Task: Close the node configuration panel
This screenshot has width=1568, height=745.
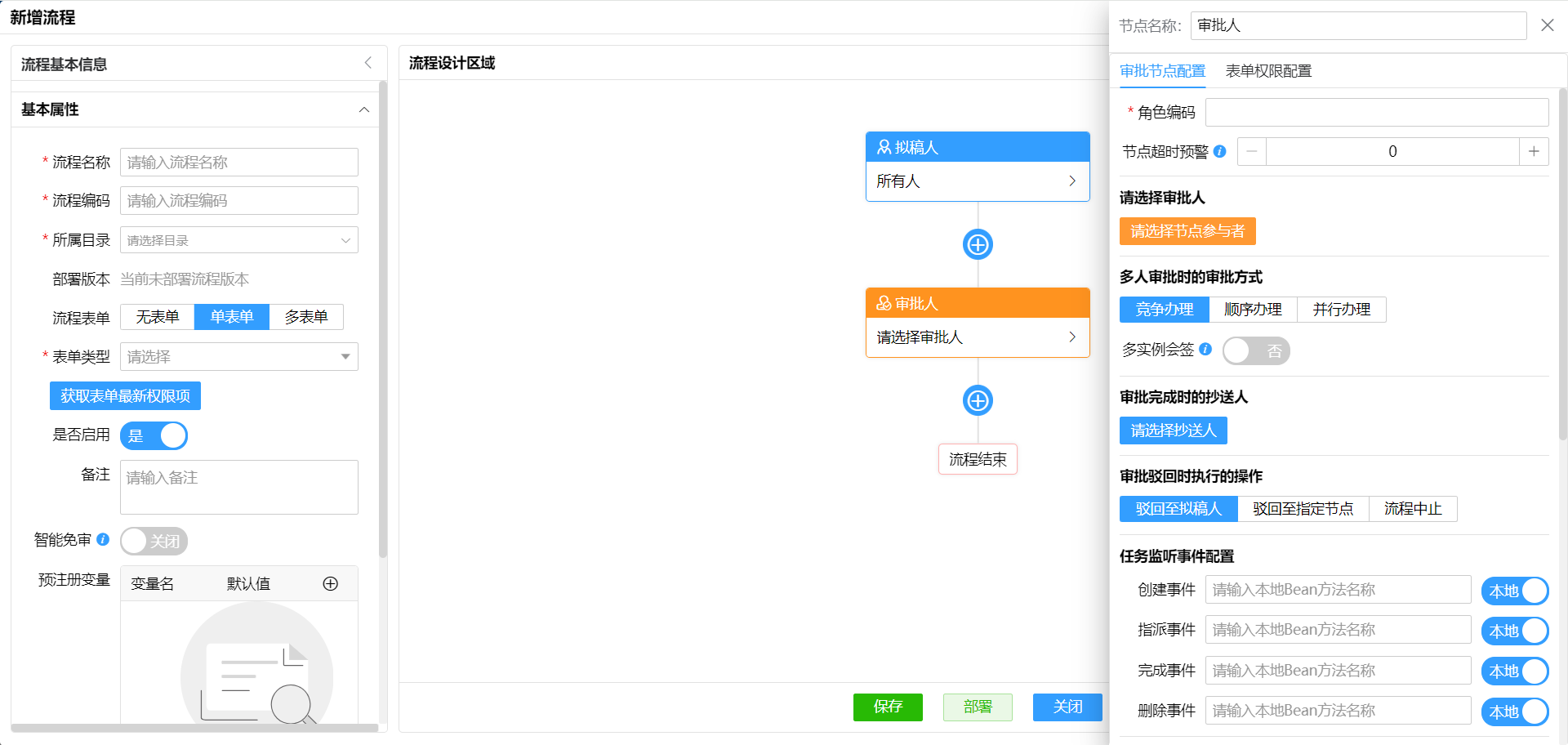Action: pyautogui.click(x=1547, y=25)
